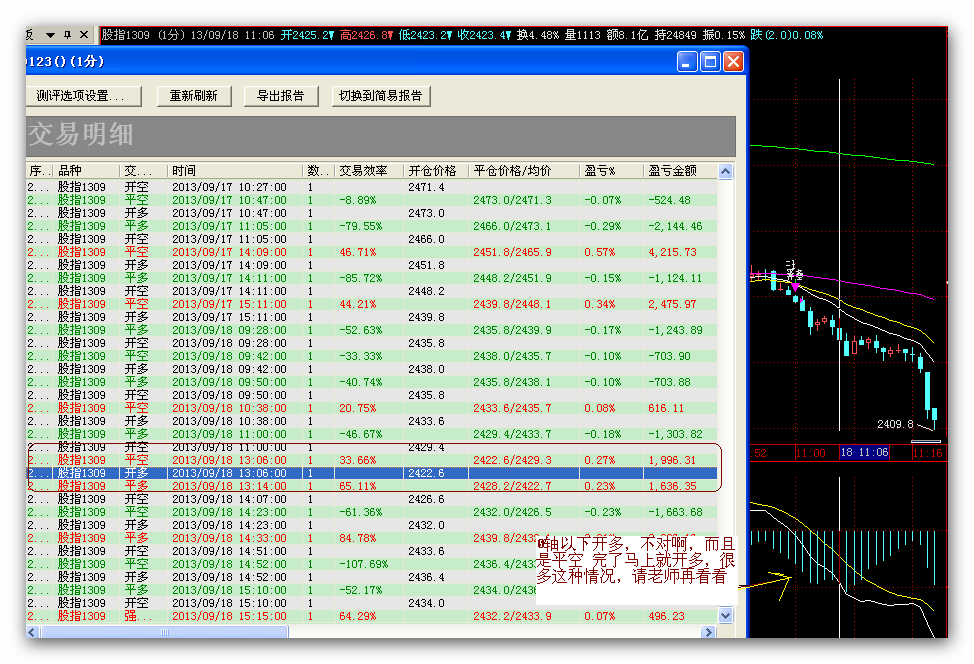
Task: Maximize the report dialog window
Action: (x=710, y=61)
